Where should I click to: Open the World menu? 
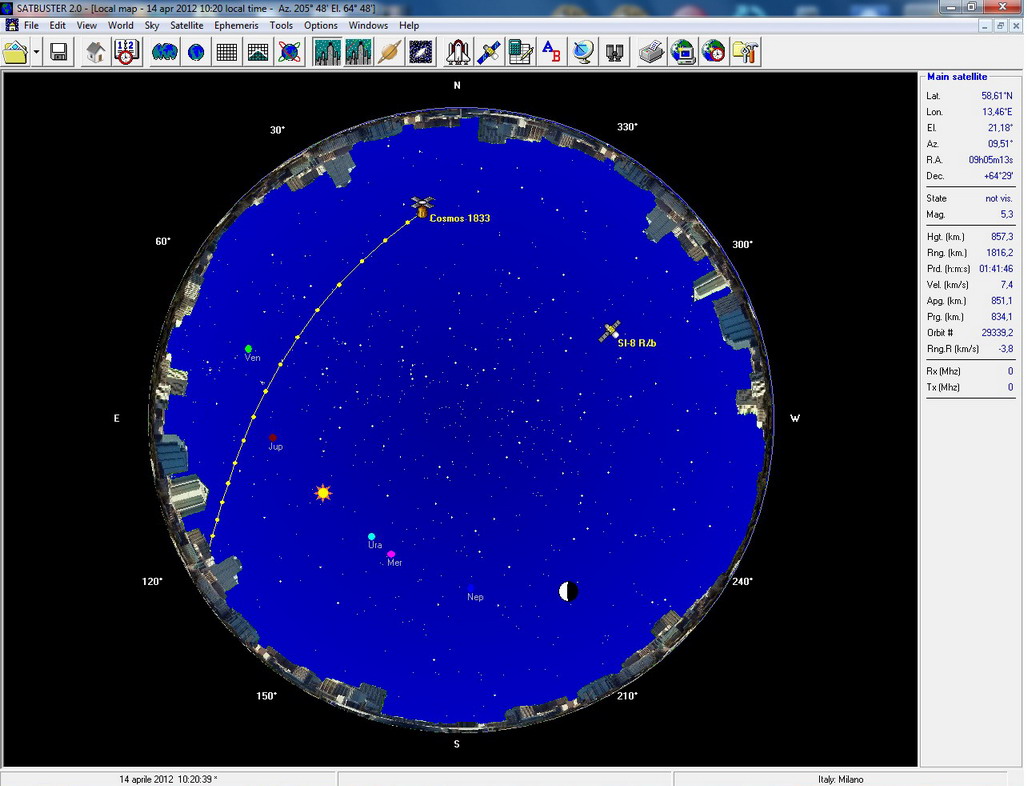pos(121,26)
